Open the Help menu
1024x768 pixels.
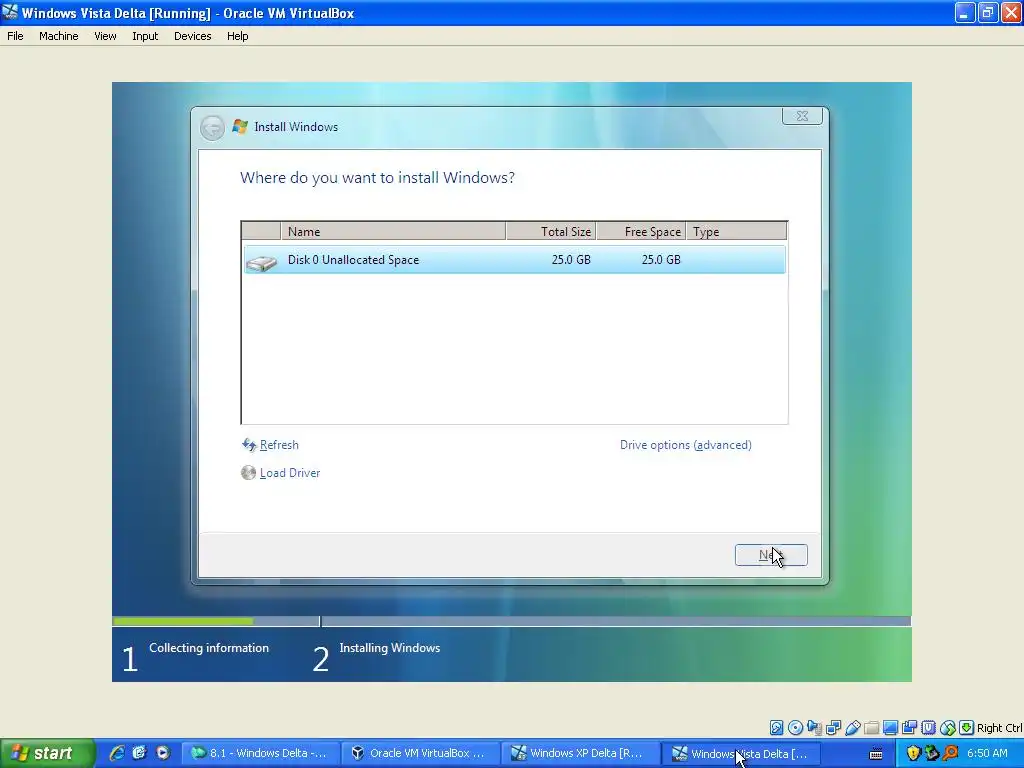pos(238,36)
